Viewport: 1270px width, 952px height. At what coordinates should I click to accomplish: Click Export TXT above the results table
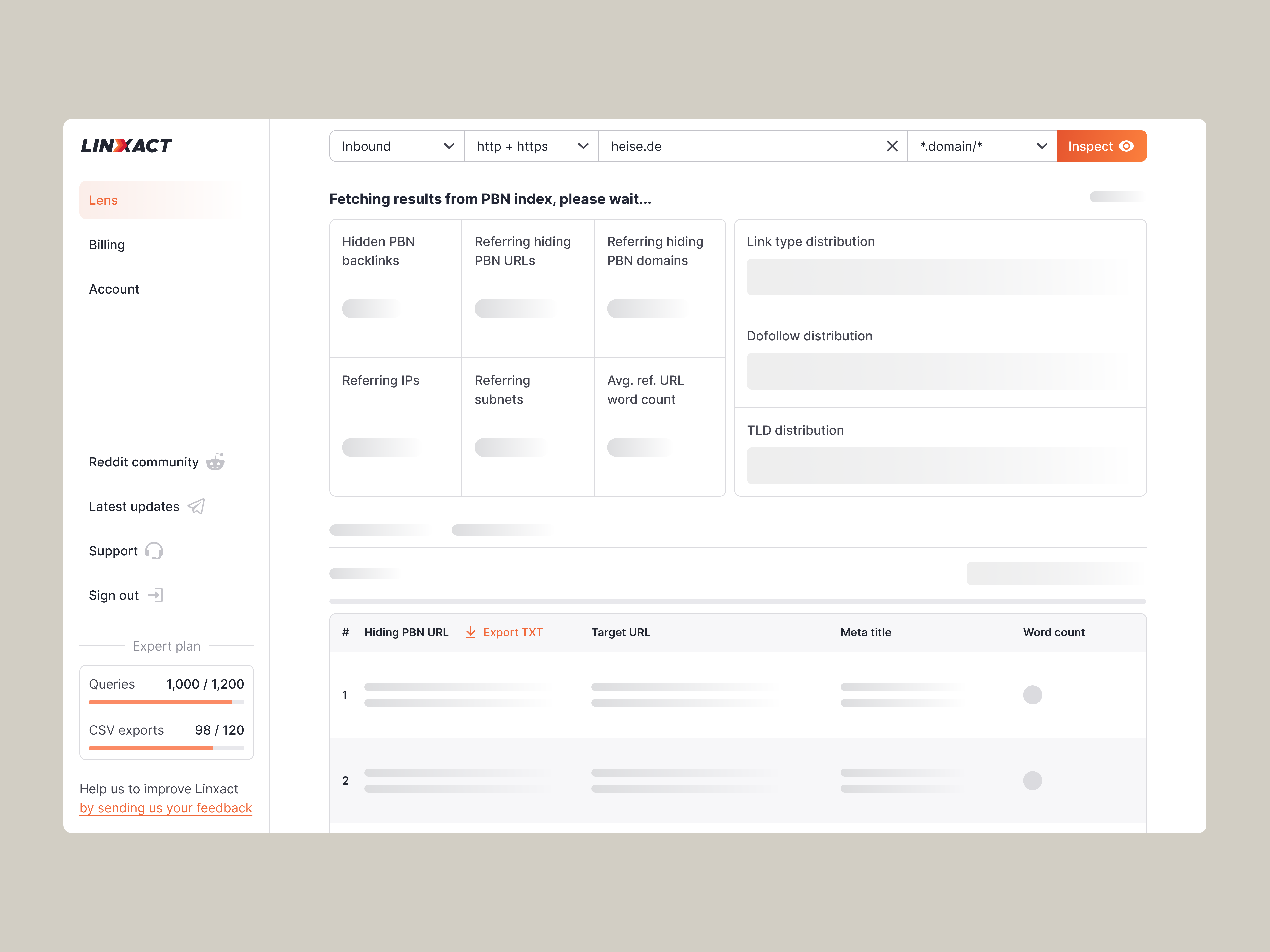(x=513, y=632)
